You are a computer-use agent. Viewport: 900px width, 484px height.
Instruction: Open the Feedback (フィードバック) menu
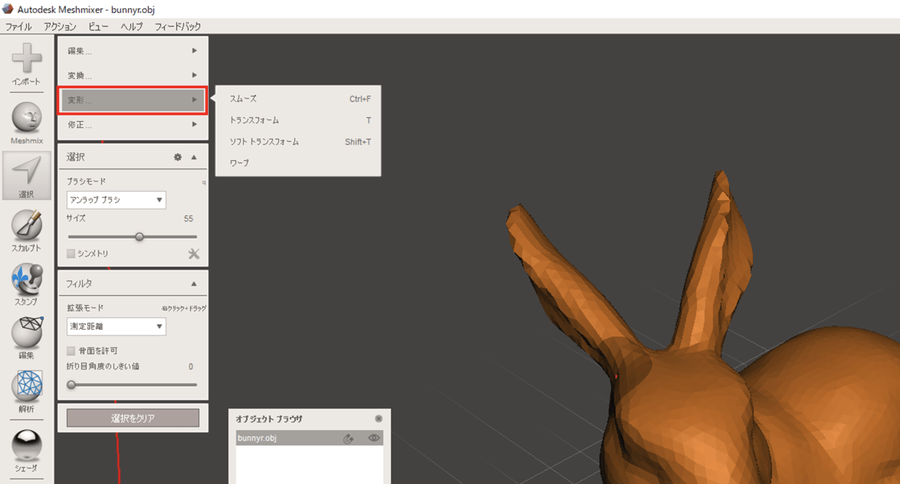click(x=178, y=26)
